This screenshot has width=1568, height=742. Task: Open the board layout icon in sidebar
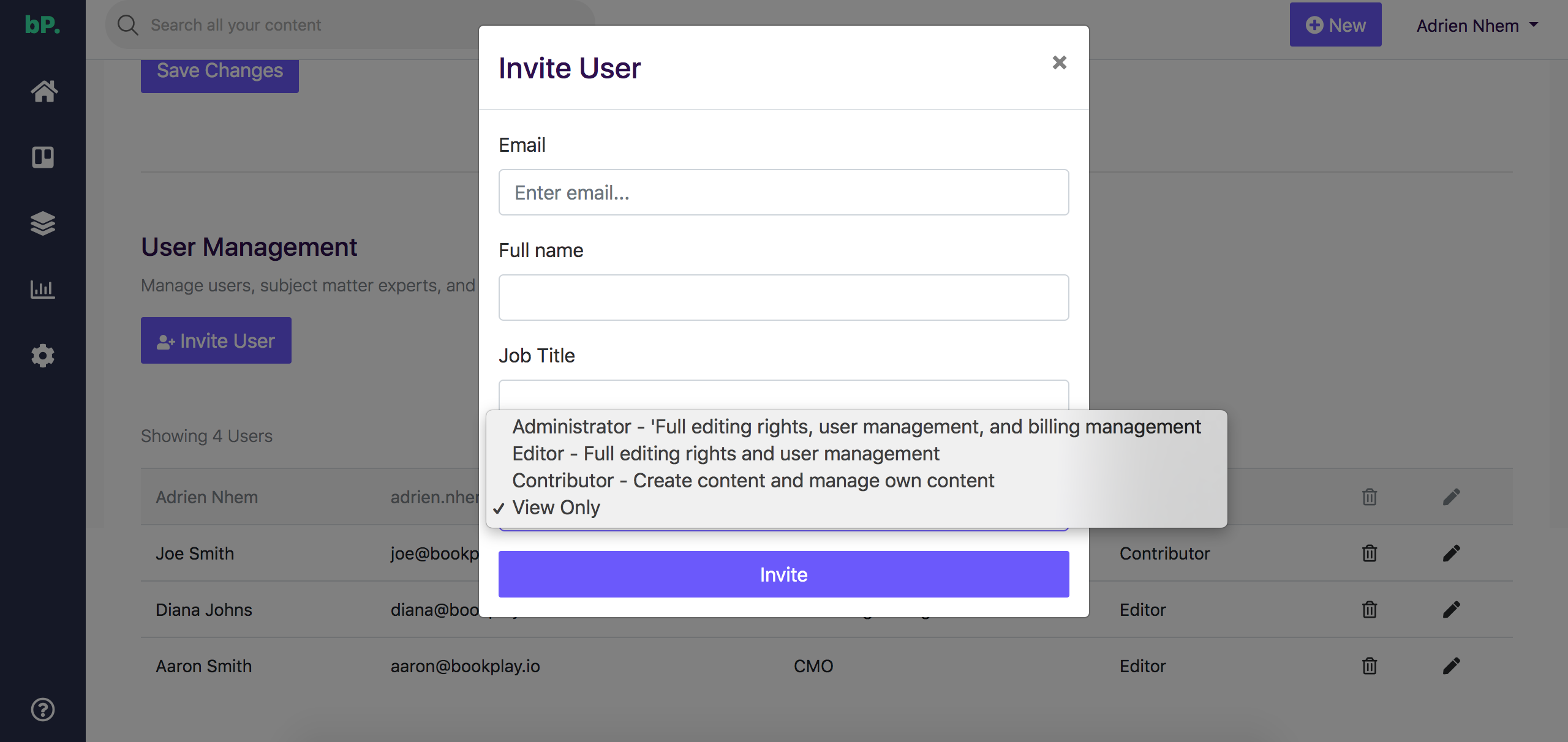(x=43, y=157)
